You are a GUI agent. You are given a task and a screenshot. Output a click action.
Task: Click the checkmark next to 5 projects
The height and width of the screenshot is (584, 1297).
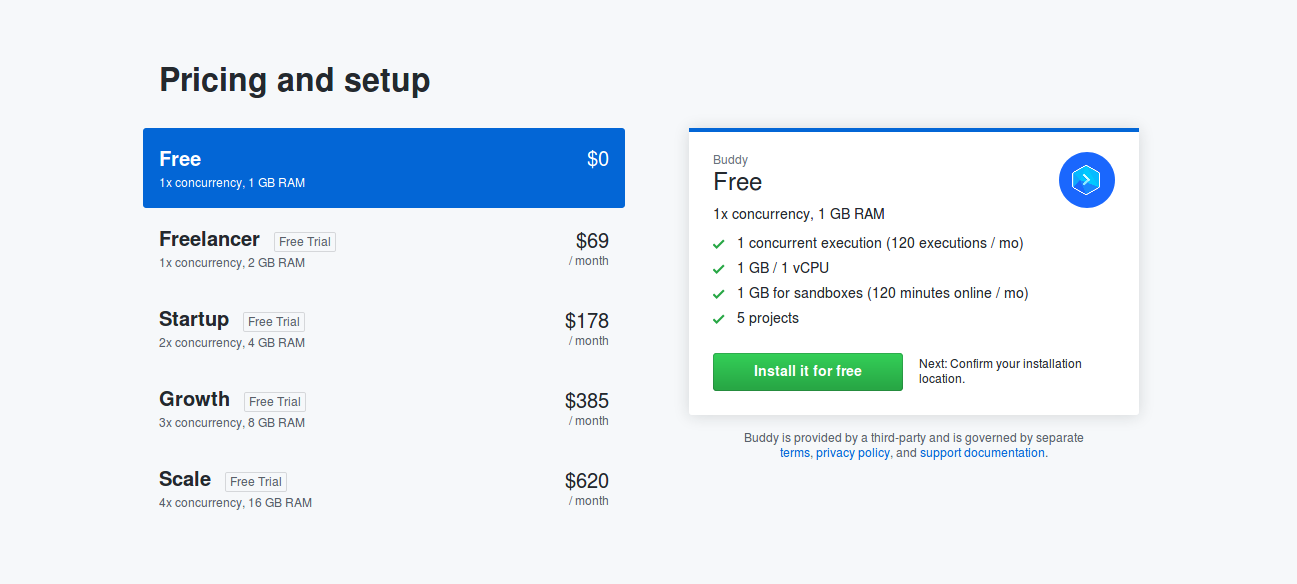[718, 319]
